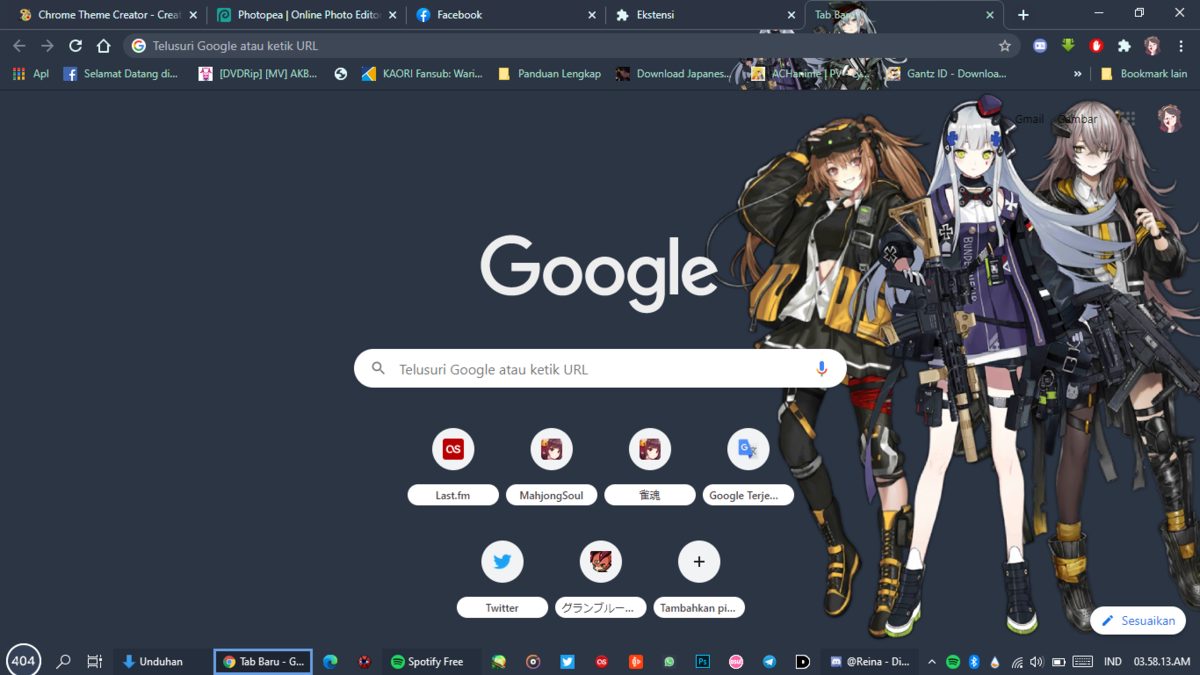1200x675 pixels.
Task: Open taskbar search magnifier
Action: tap(63, 661)
